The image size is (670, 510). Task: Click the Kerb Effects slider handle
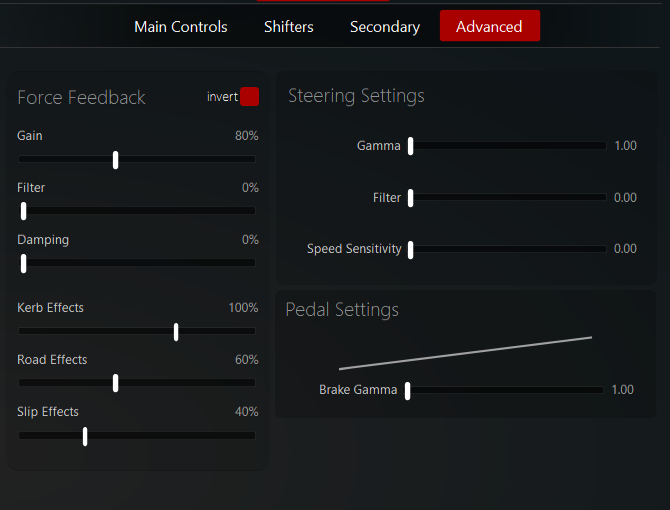(176, 331)
